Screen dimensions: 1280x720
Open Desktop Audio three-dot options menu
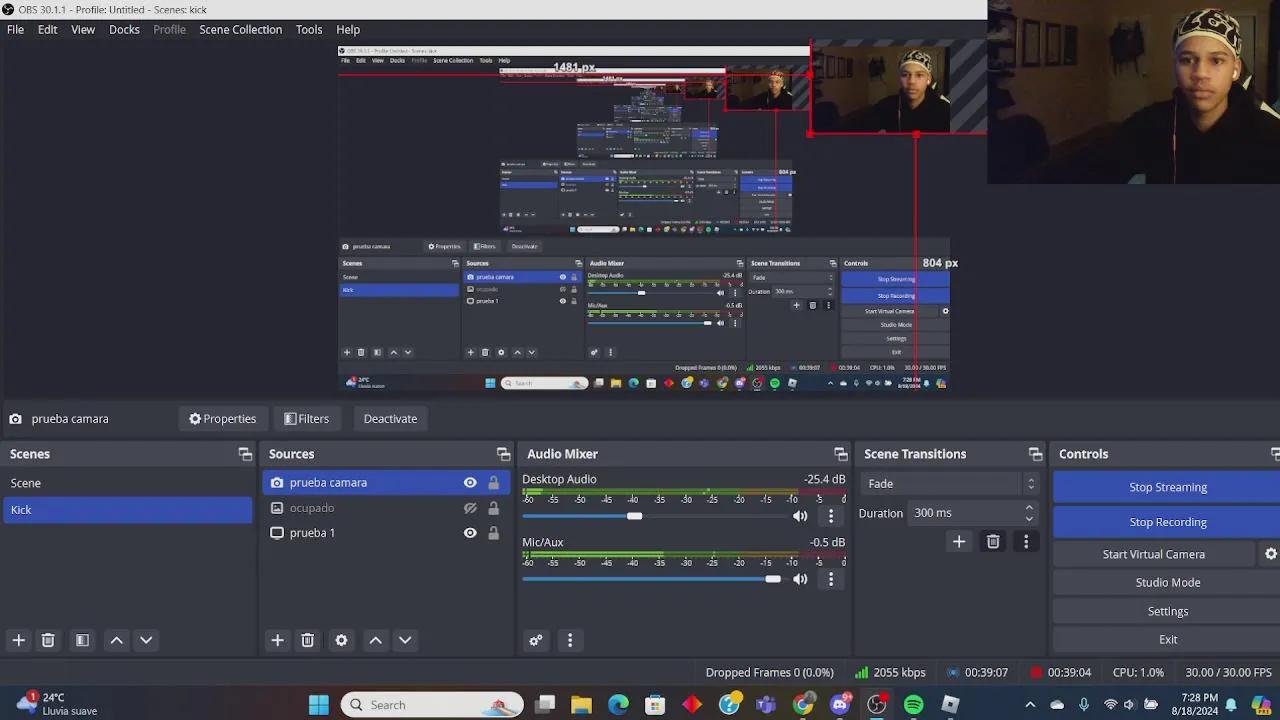point(830,516)
